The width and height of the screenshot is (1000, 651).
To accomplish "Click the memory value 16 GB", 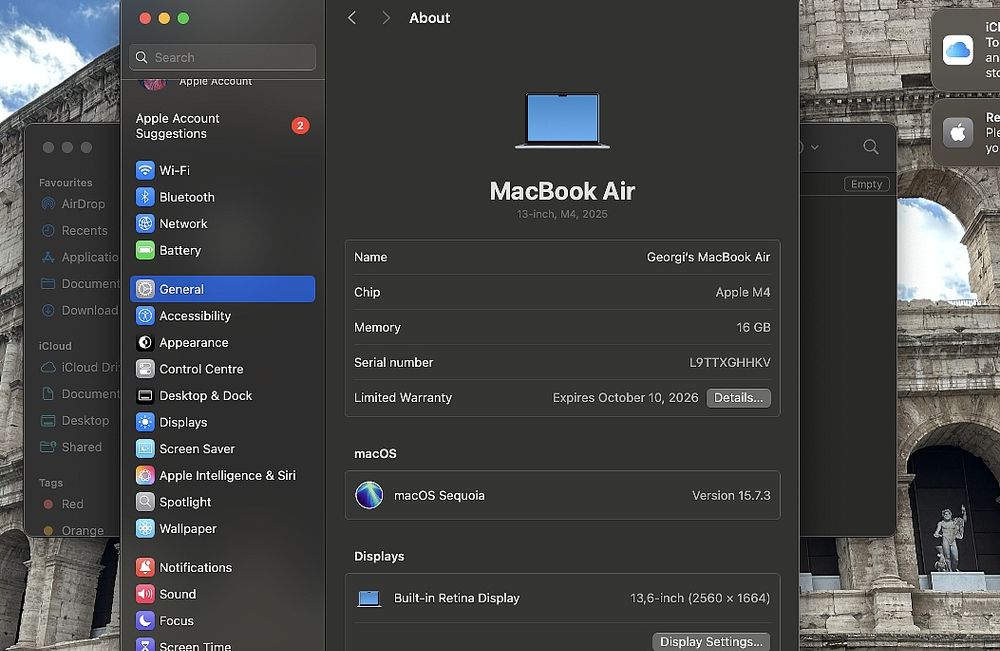I will coord(753,328).
